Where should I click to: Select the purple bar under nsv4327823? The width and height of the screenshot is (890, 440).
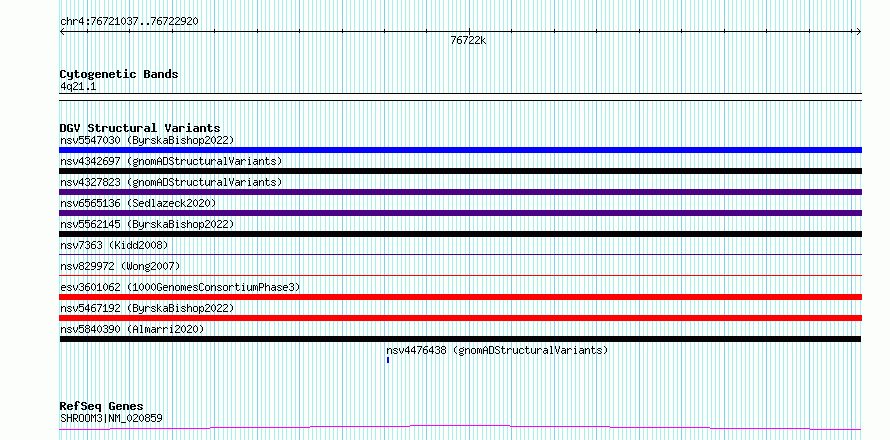point(460,192)
